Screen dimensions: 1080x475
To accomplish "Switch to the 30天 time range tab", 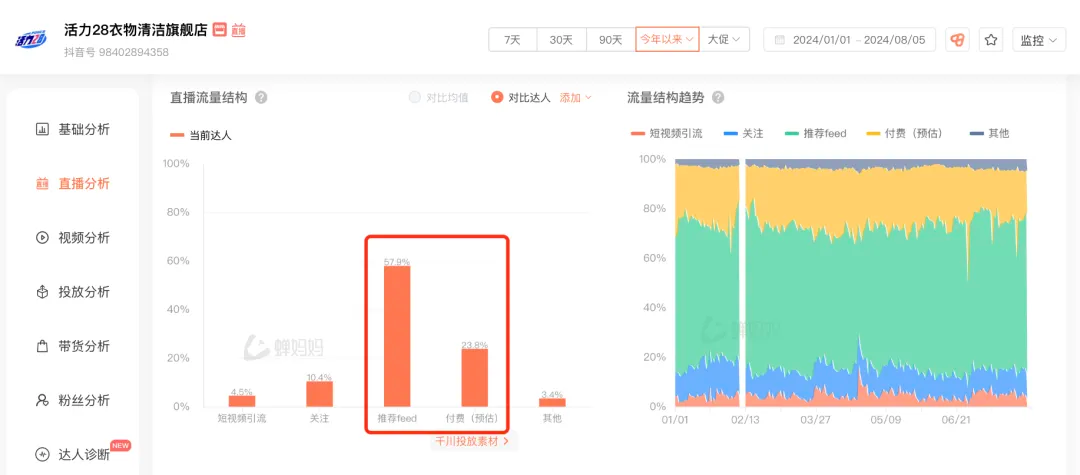I will point(561,40).
